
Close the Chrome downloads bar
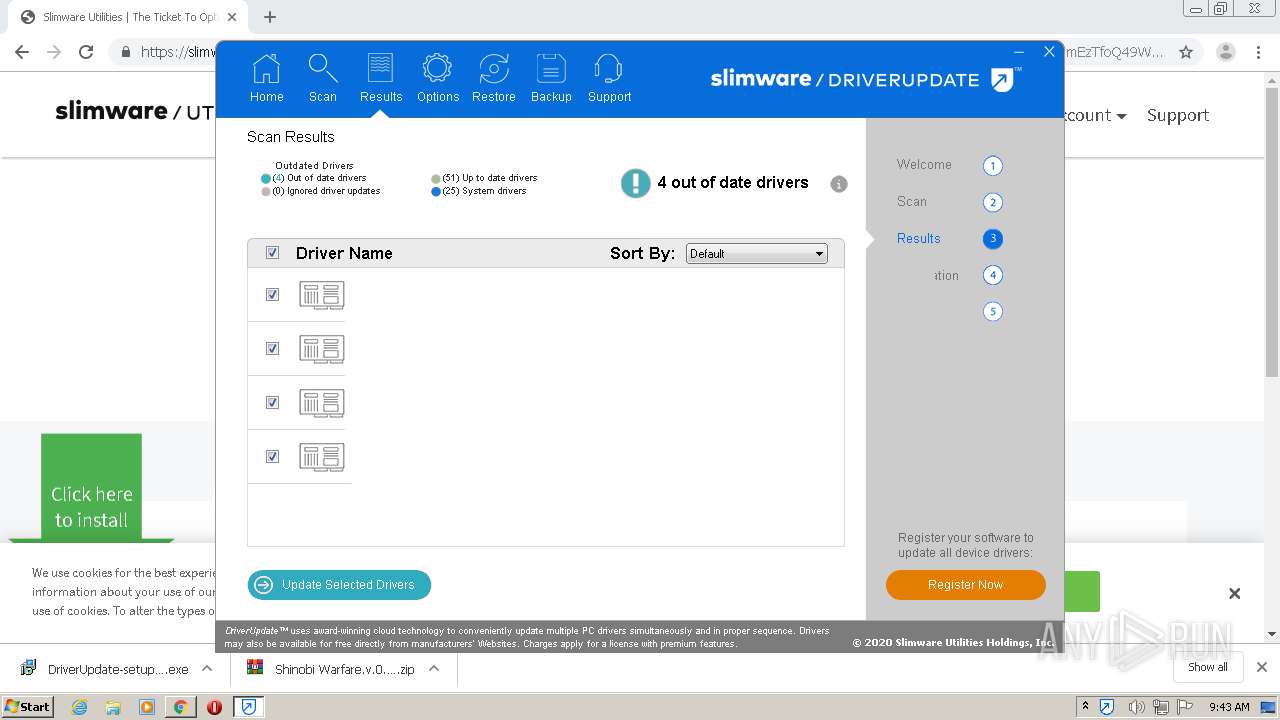click(x=1262, y=667)
